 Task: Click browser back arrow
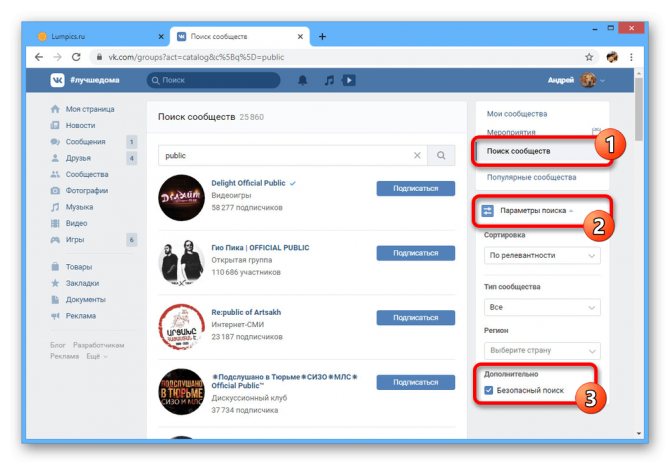click(x=39, y=57)
